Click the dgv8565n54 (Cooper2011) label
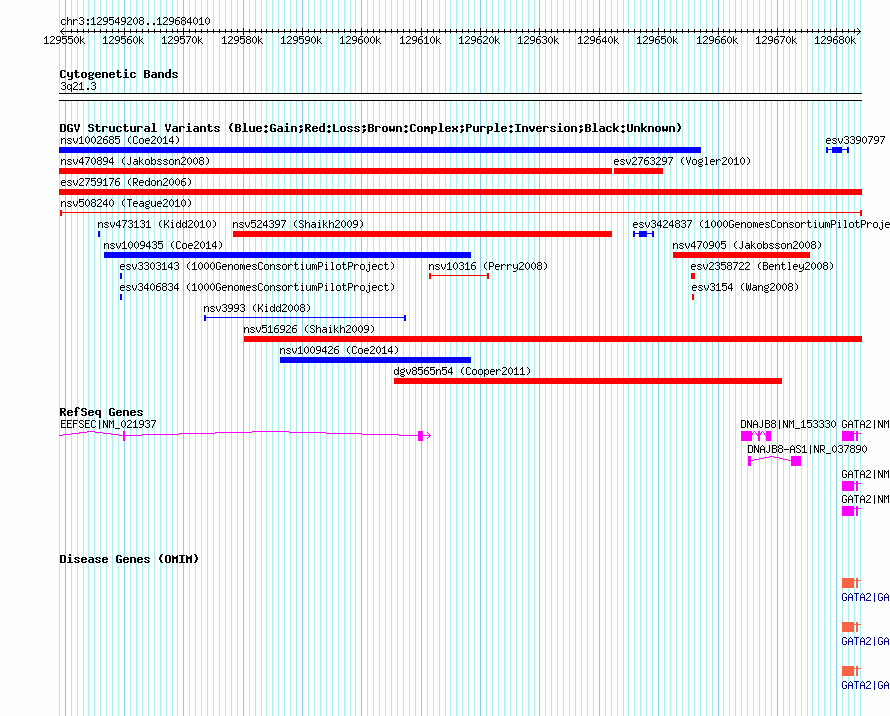The height and width of the screenshot is (716, 890). tap(462, 371)
